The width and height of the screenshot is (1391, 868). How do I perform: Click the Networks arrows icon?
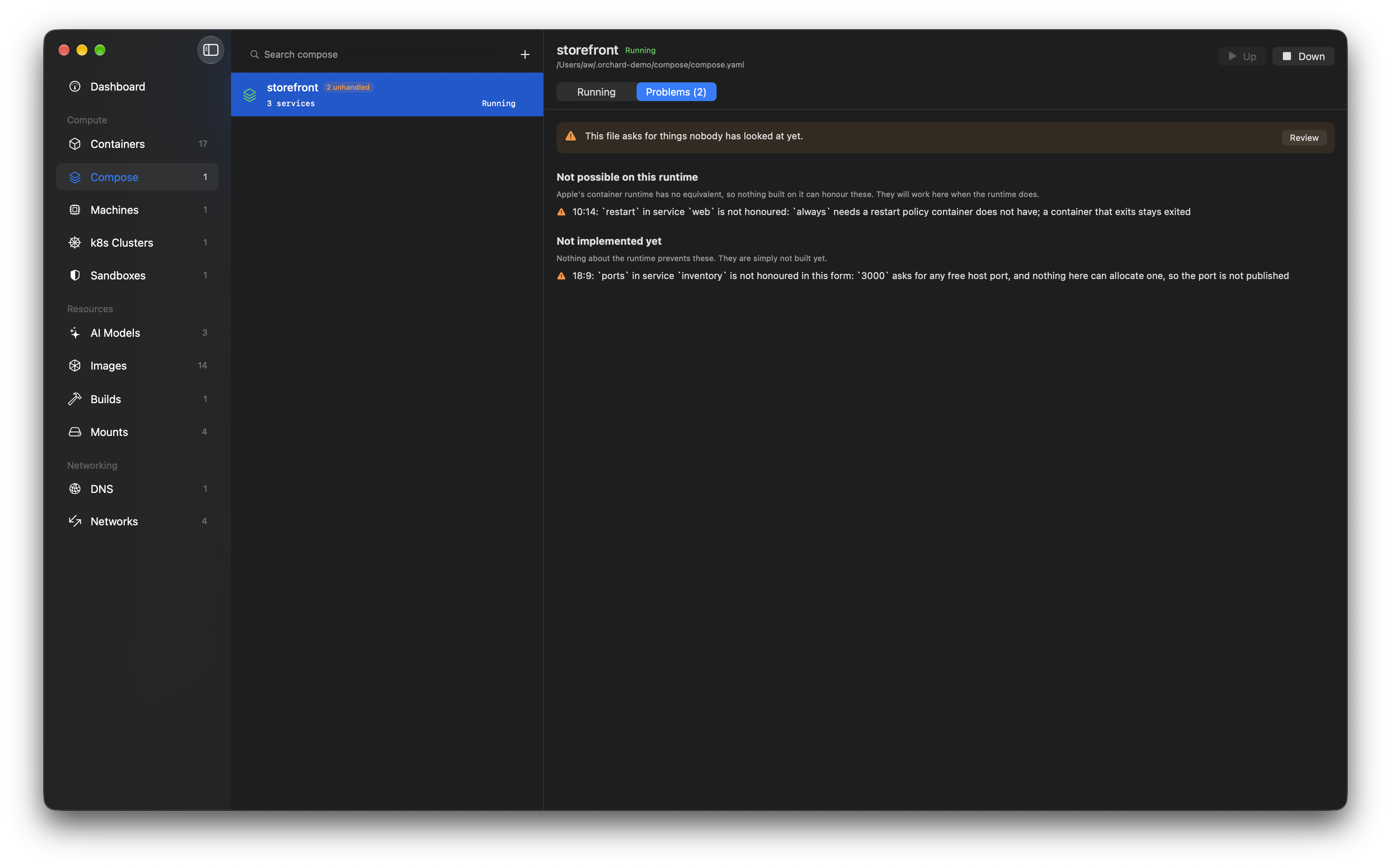tap(75, 521)
